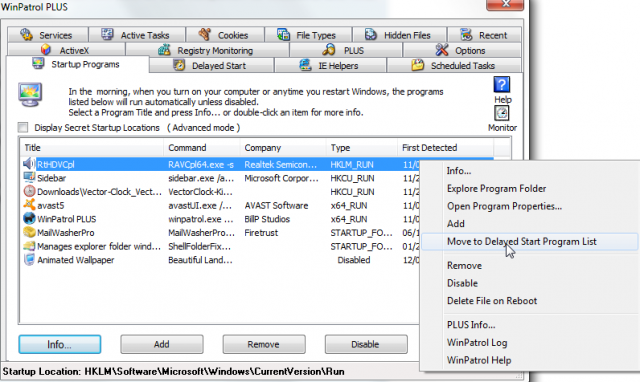This screenshot has height=382, width=640.
Task: Click the Vector-Clock startup item icon
Action: pyautogui.click(x=29, y=191)
